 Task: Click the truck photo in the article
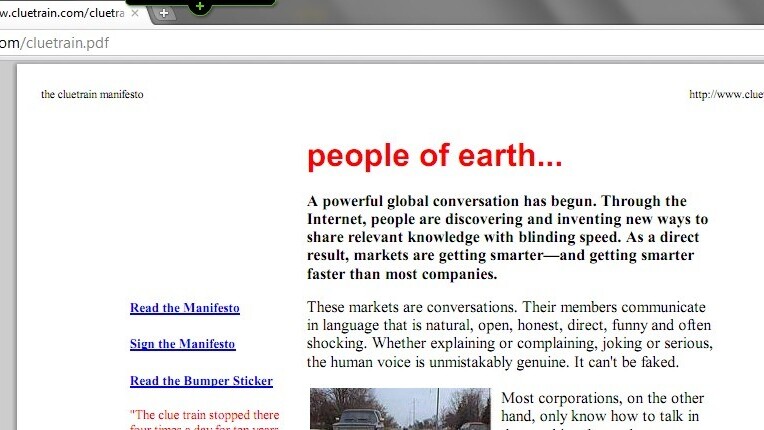pos(400,410)
